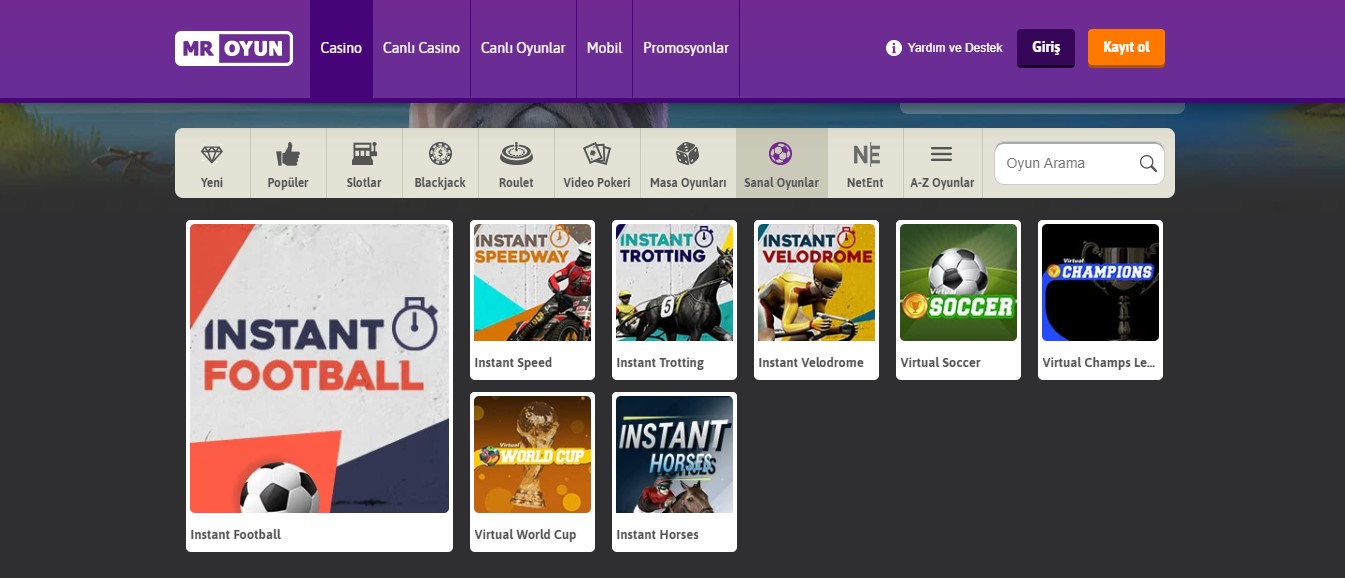The image size is (1345, 578).
Task: Launch the Instant Football game thumbnail
Action: 319,368
